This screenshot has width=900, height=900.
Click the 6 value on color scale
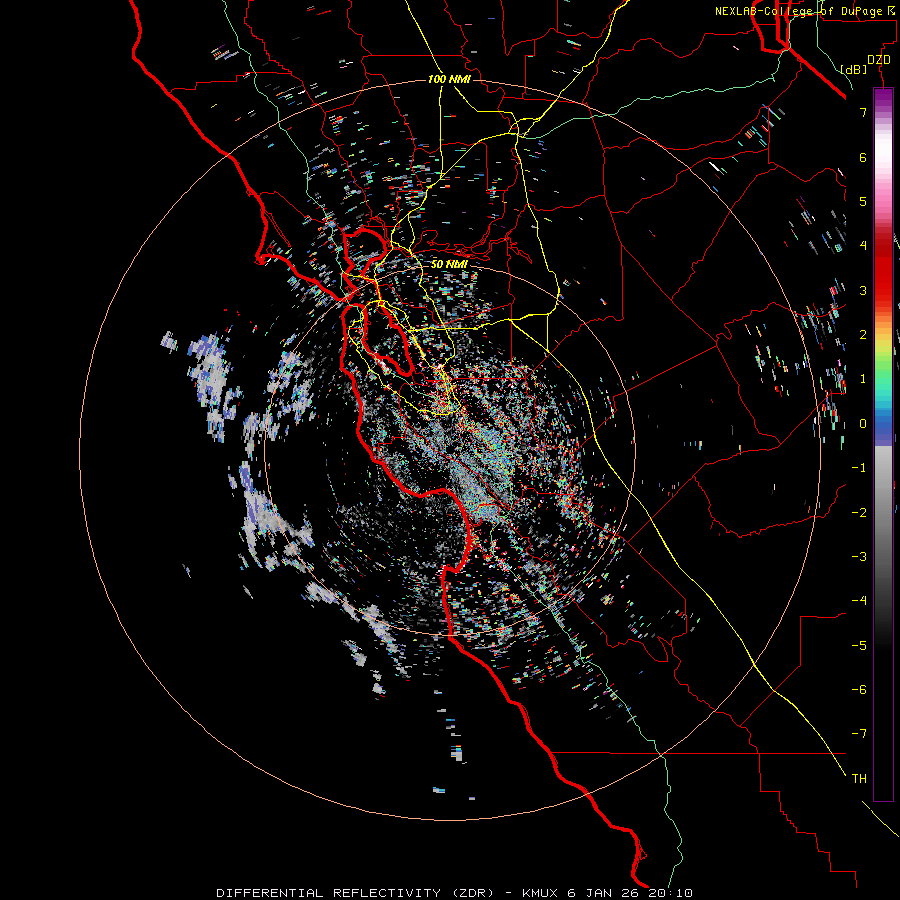click(863, 157)
